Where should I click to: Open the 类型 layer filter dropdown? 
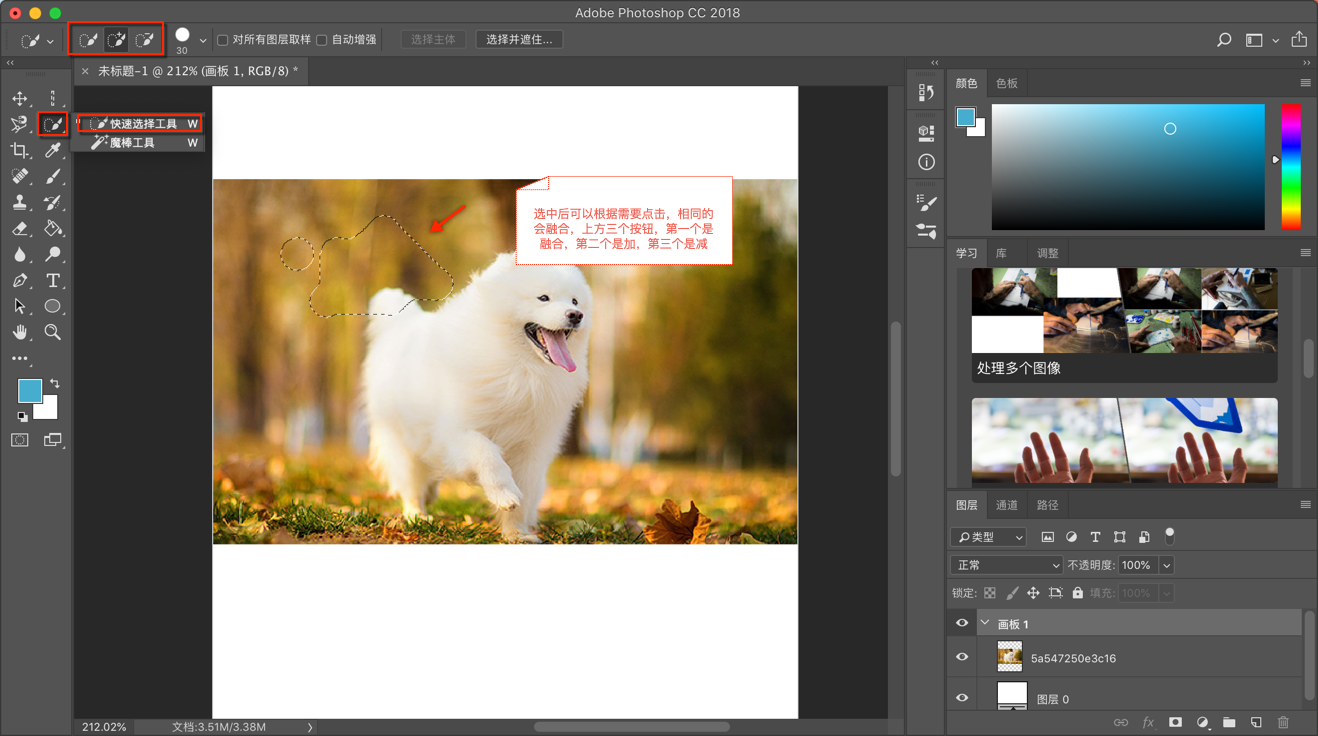click(989, 537)
